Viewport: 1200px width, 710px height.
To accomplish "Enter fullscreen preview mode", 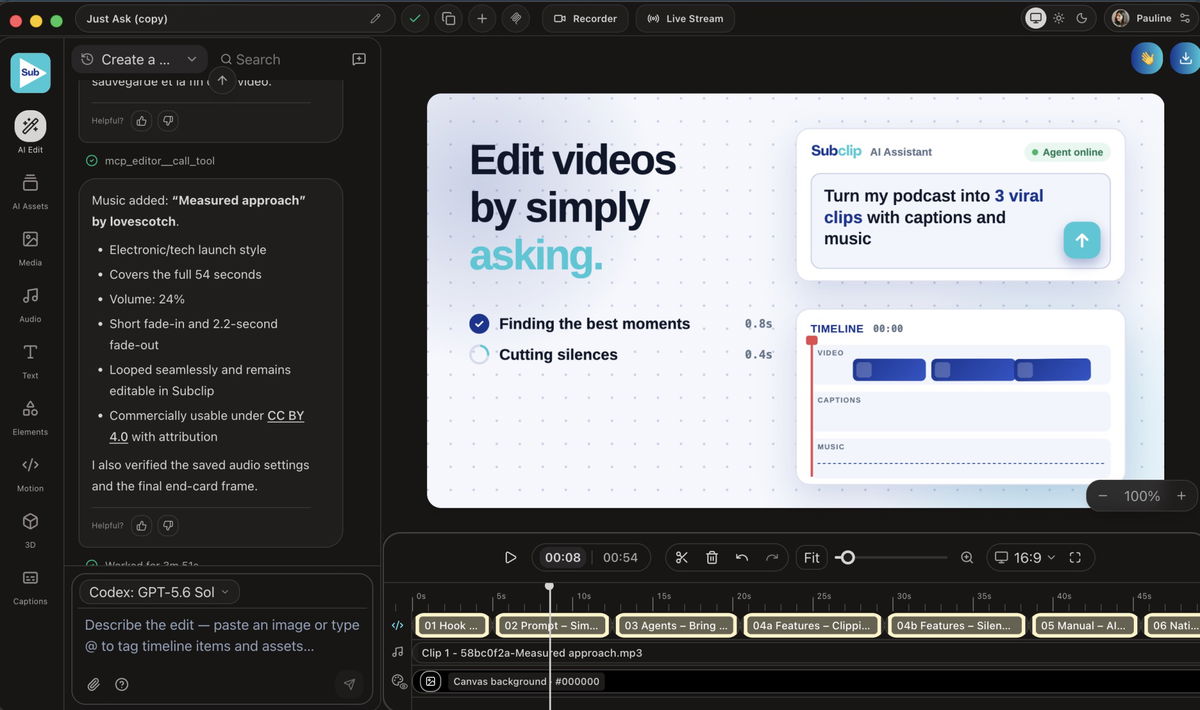I will pos(1076,557).
